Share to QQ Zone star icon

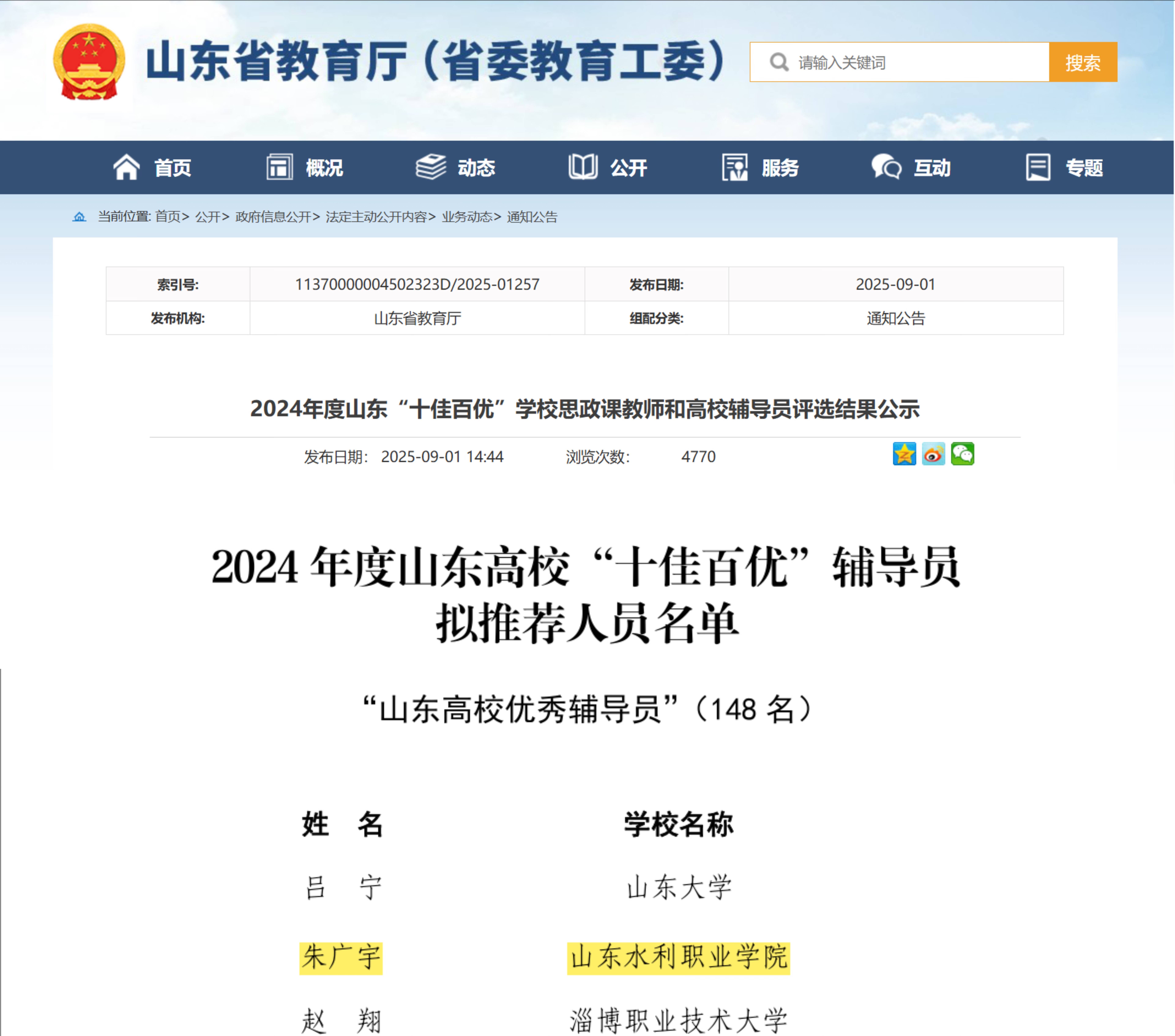tap(904, 454)
